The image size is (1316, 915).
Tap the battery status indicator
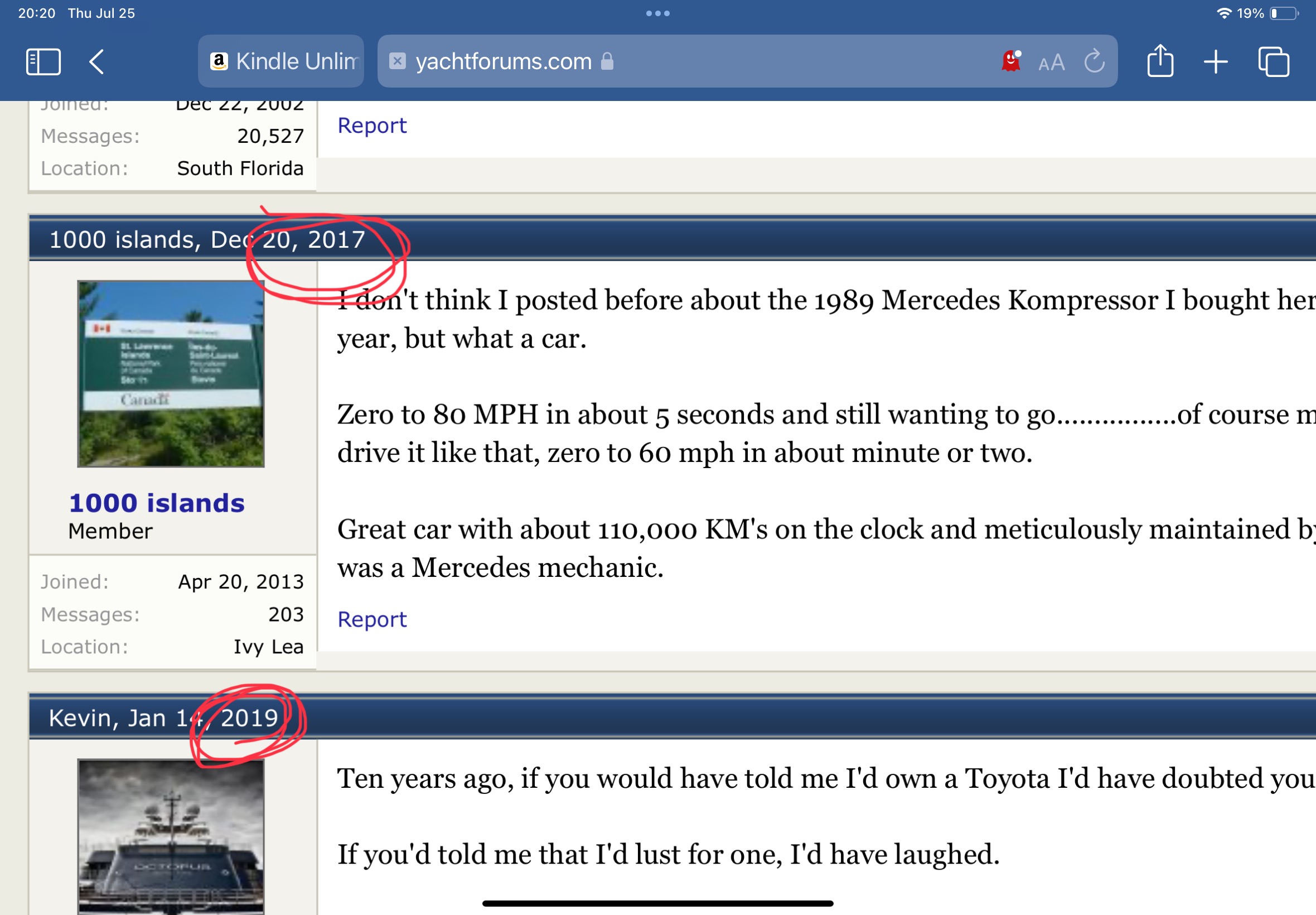coord(1284,13)
